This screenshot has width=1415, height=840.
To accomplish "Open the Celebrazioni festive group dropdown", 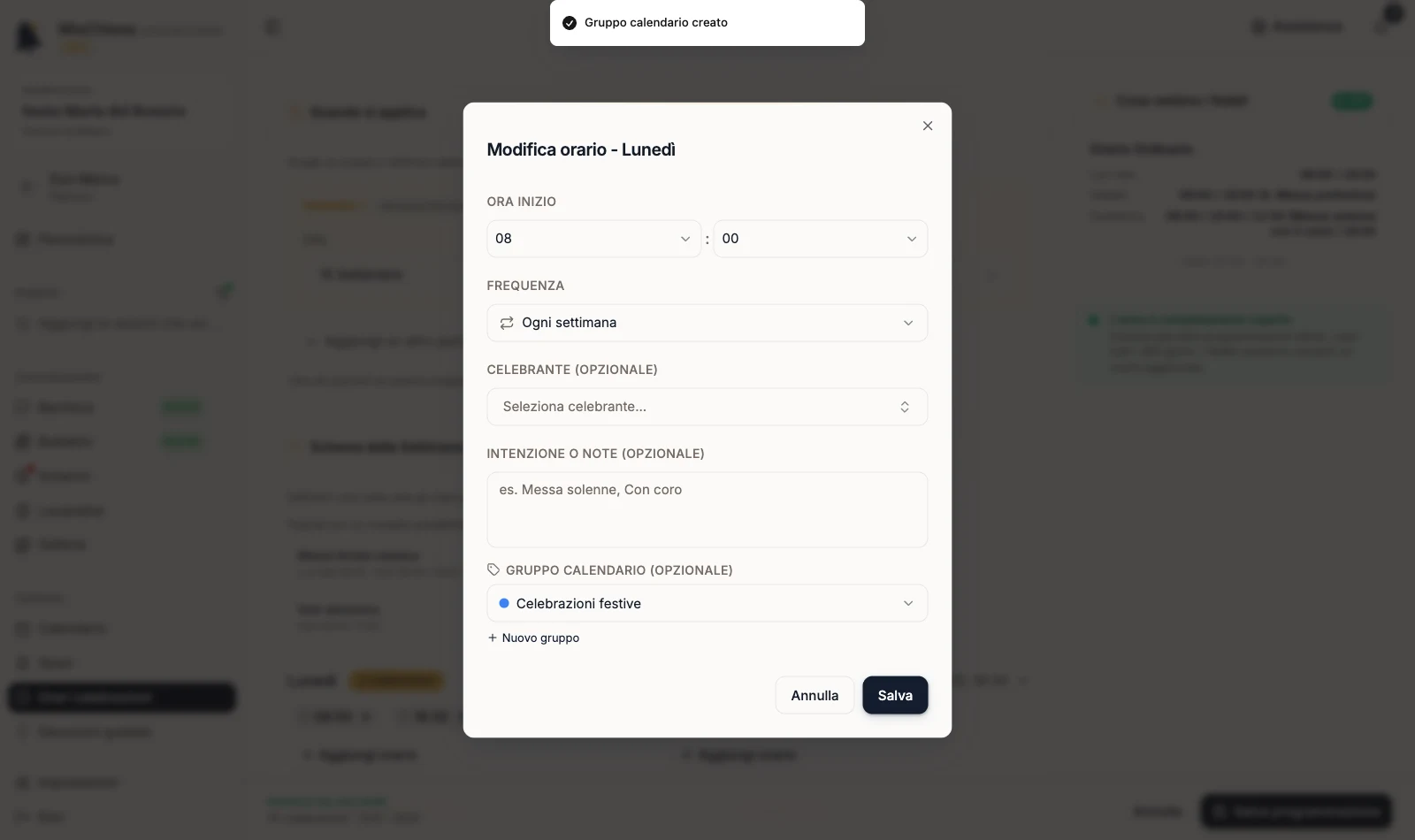I will (x=707, y=603).
